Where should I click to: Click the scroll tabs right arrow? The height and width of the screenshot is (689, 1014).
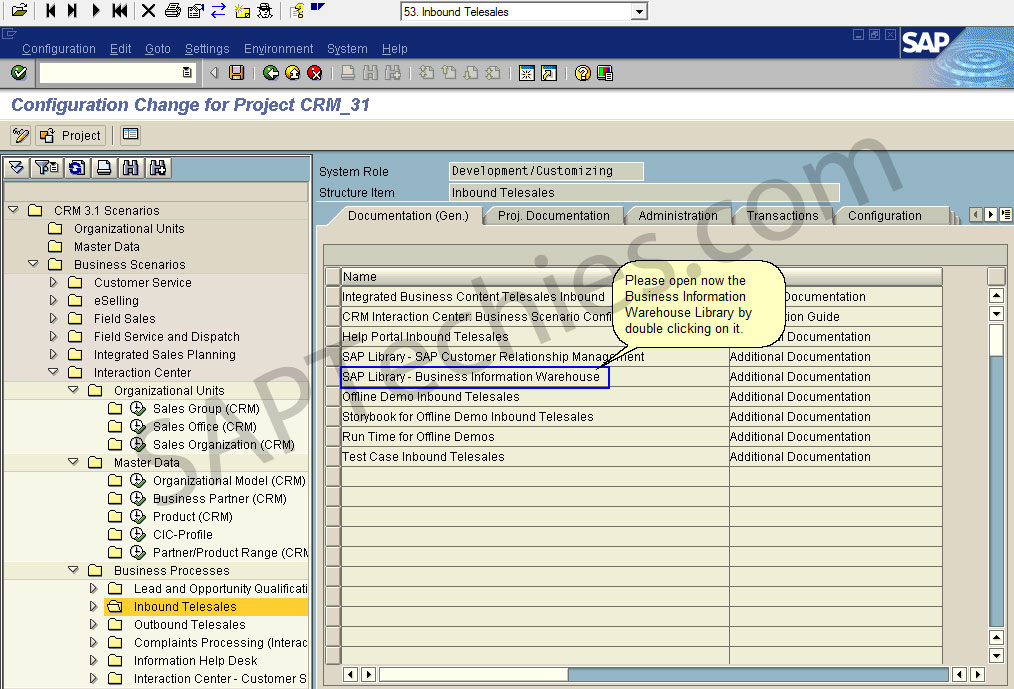pos(991,214)
